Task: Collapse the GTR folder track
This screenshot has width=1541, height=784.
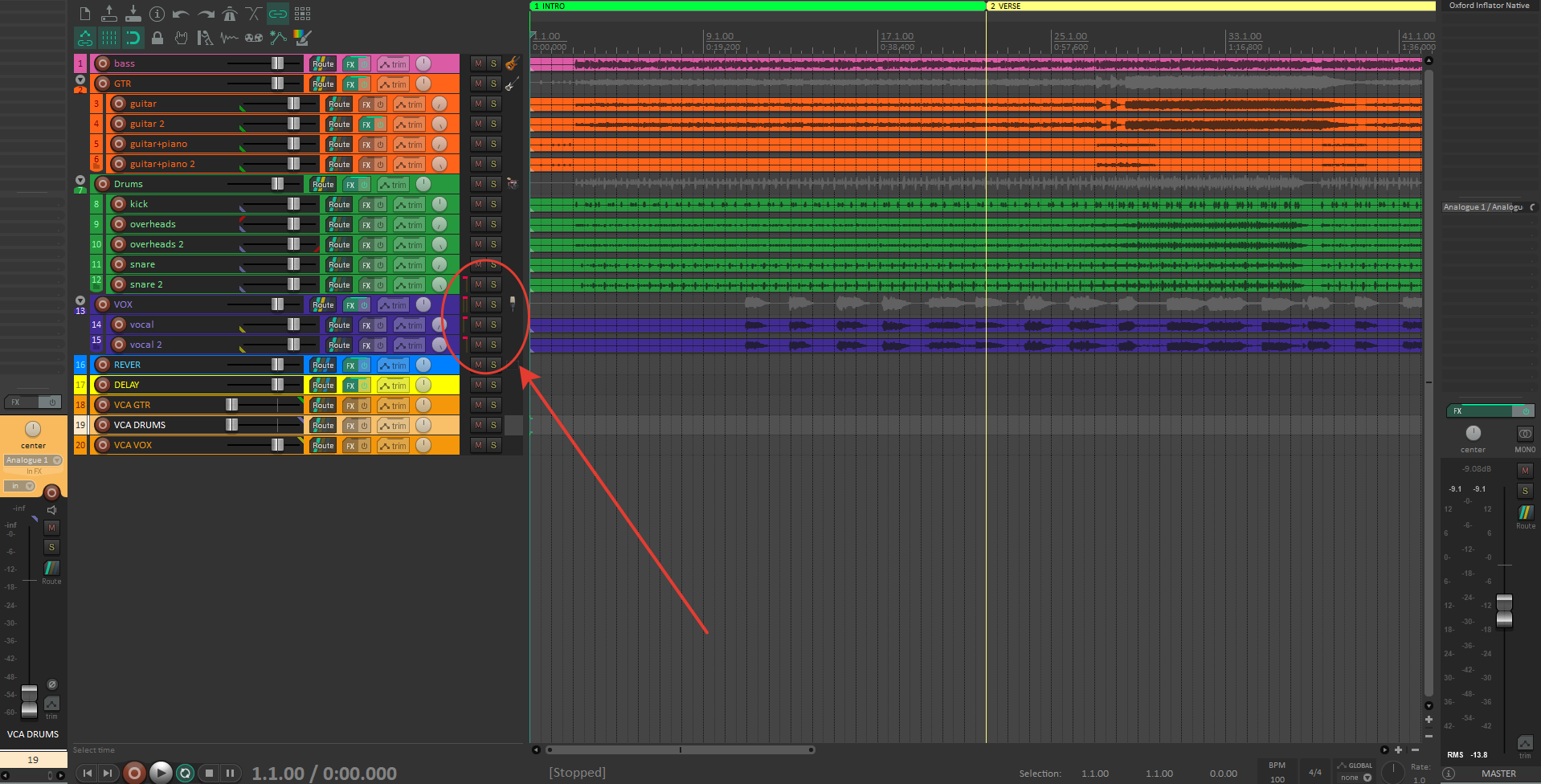Action: tap(80, 80)
